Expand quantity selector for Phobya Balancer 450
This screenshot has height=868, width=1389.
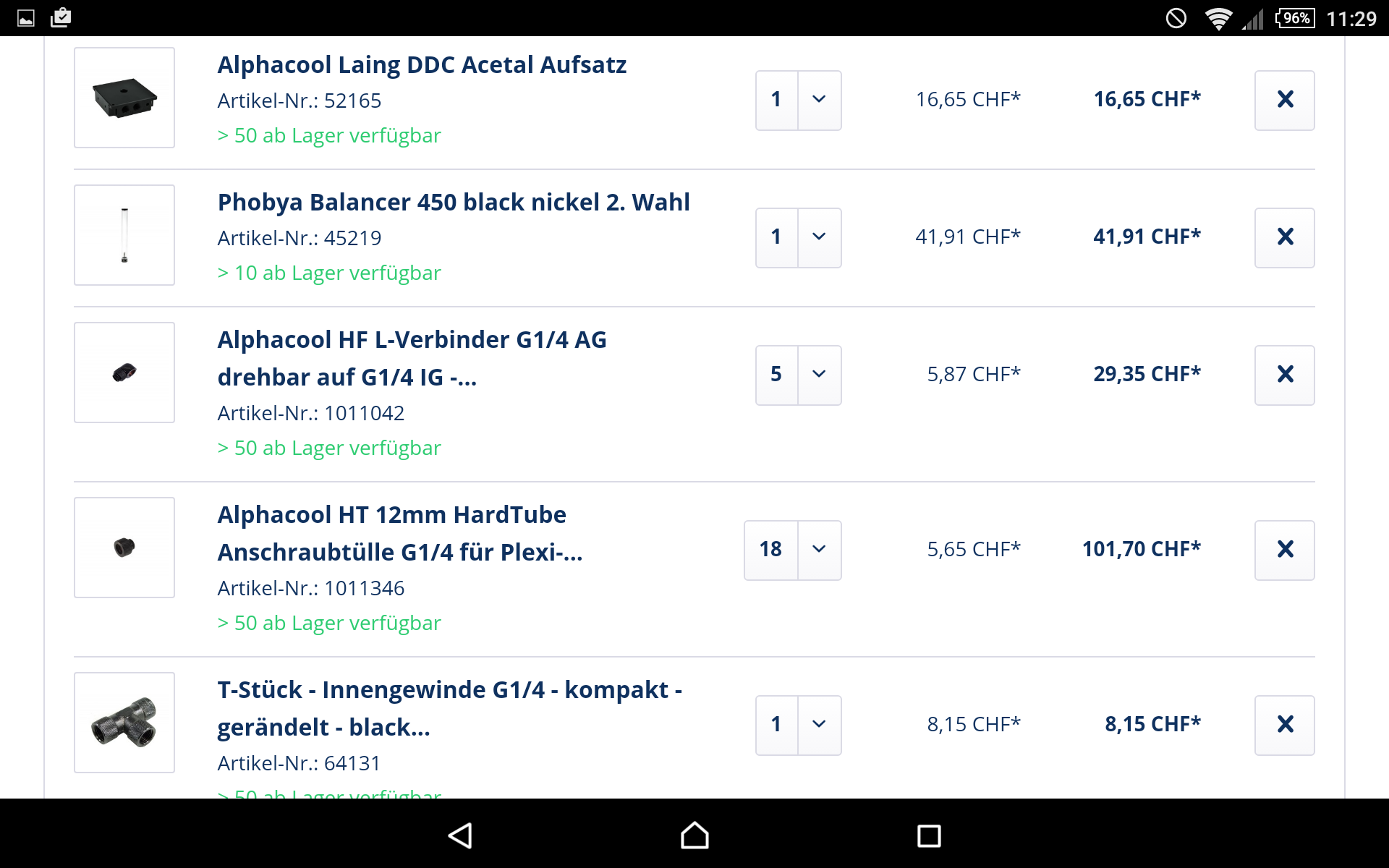coord(798,237)
